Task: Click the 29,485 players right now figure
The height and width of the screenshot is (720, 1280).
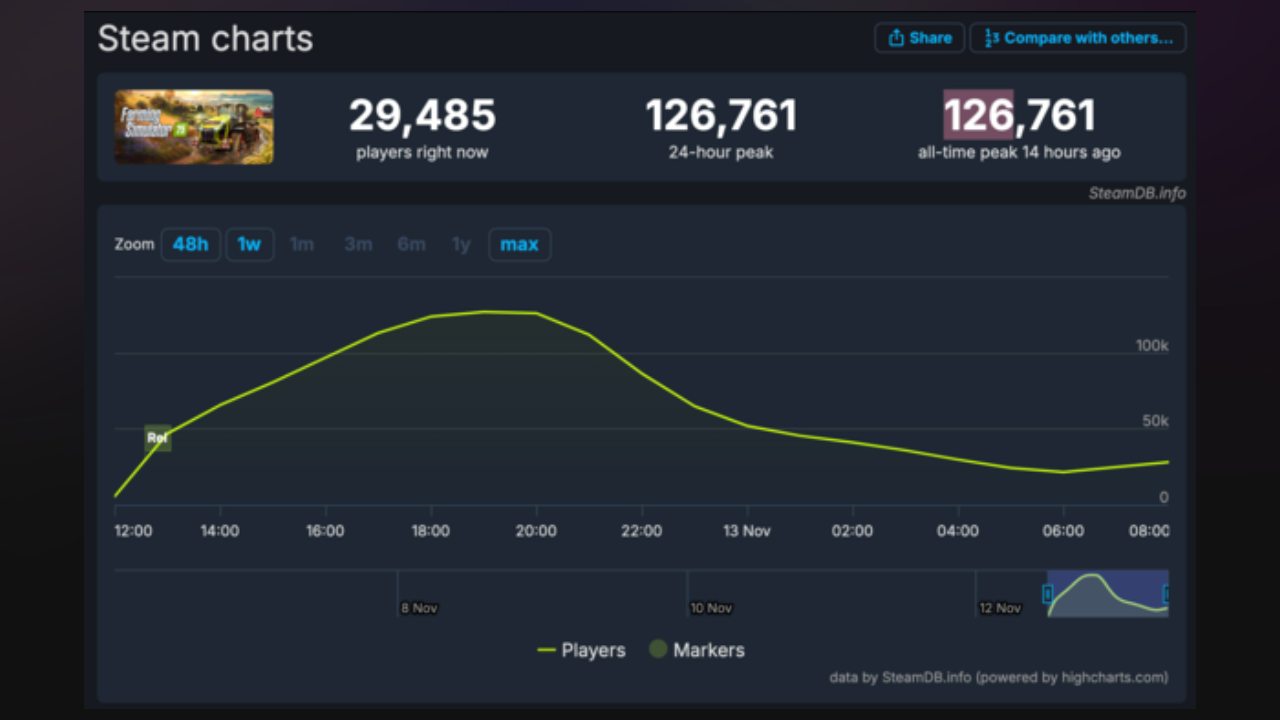Action: click(422, 116)
